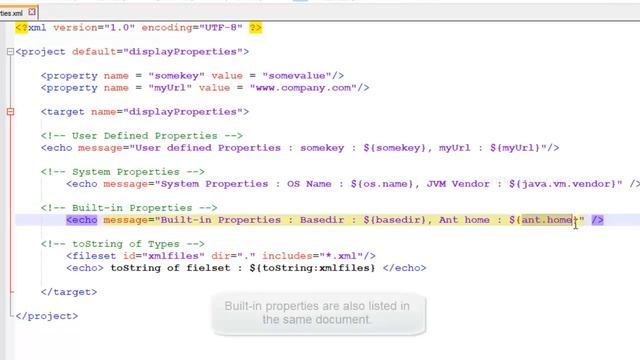Click the closing /> of the Built-in echo
This screenshot has width=640, height=360.
(597, 220)
